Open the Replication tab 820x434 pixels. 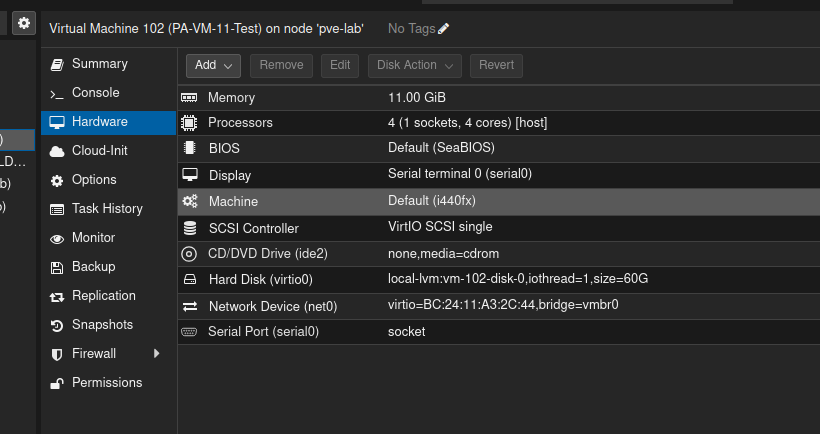[x=108, y=296]
